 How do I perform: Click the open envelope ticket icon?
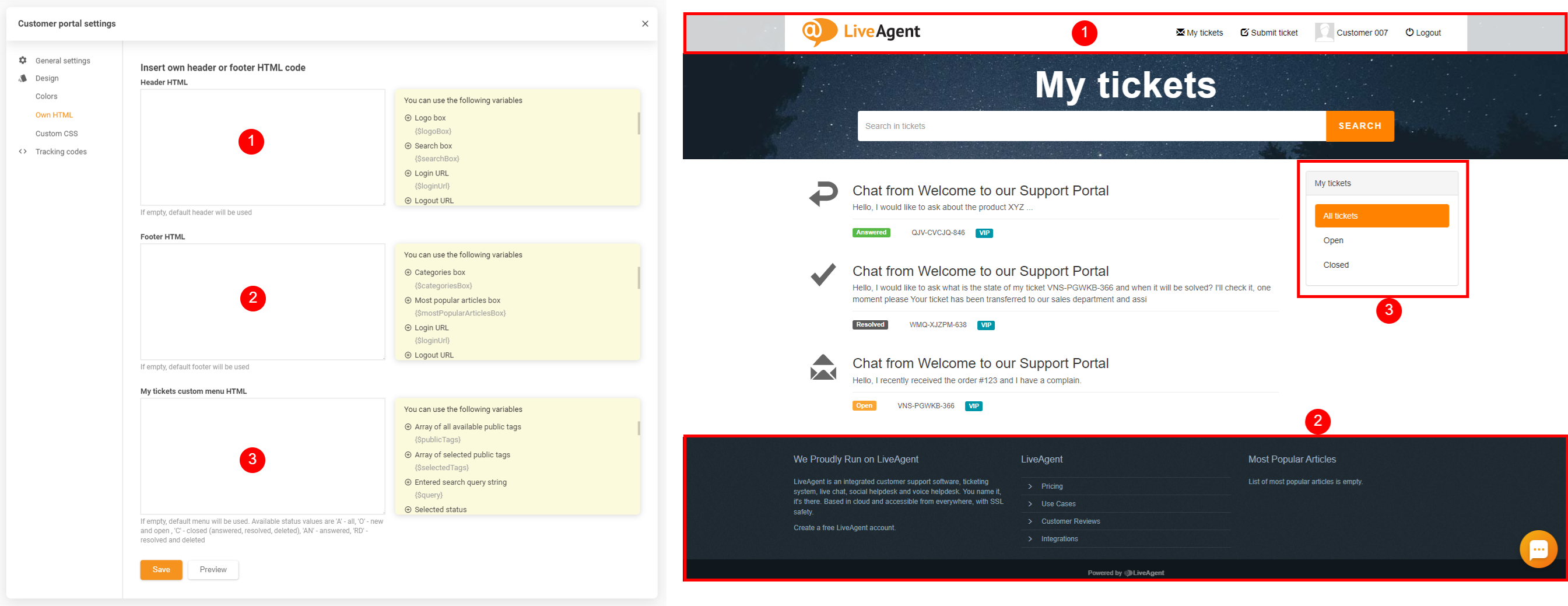pos(823,367)
